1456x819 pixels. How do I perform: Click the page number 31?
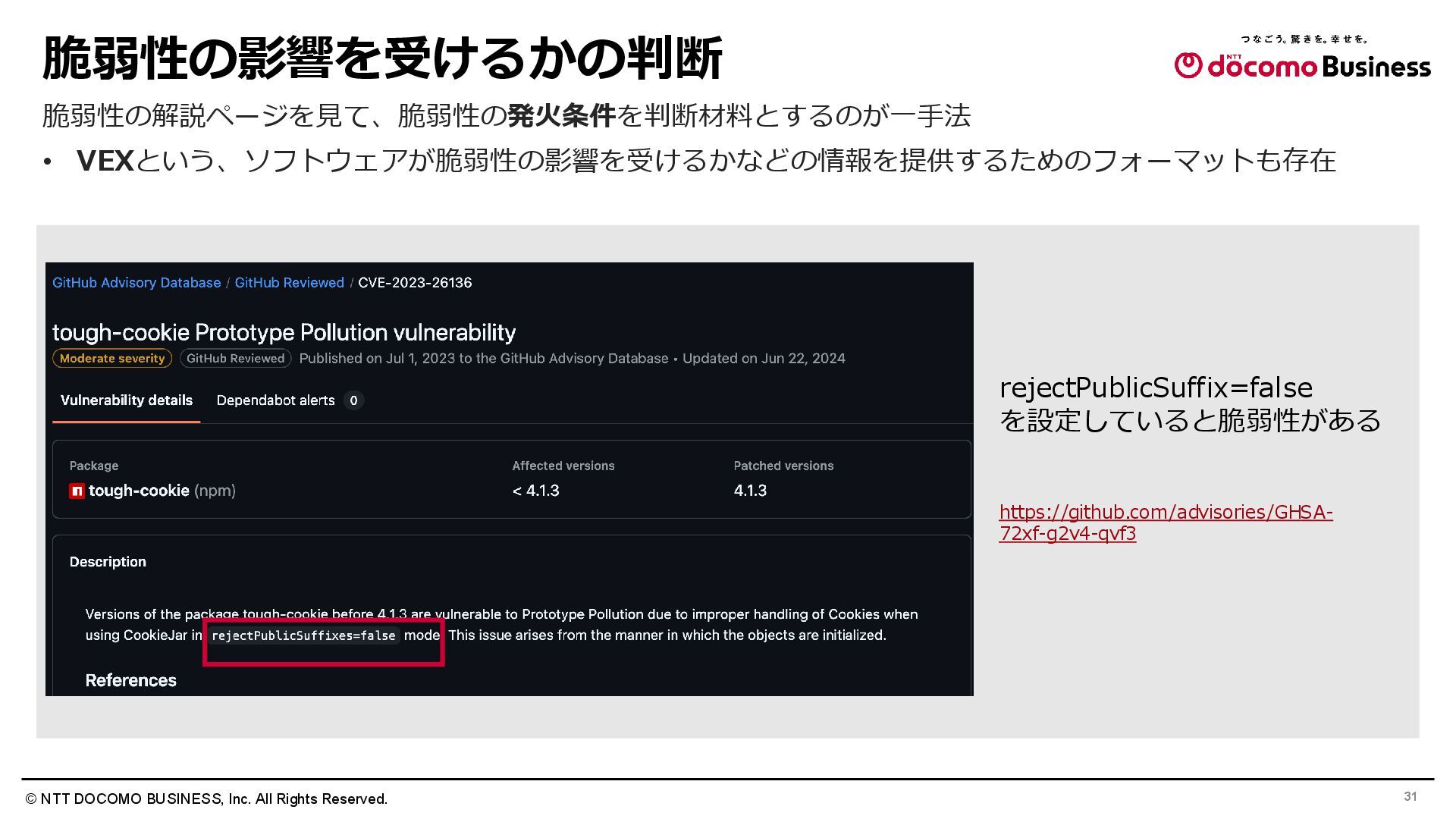click(x=1410, y=796)
